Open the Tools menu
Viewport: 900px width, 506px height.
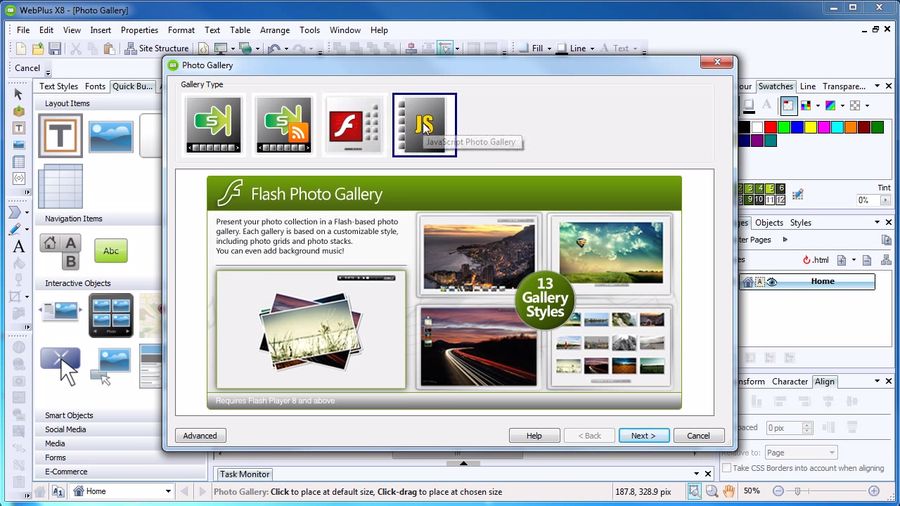click(x=309, y=30)
